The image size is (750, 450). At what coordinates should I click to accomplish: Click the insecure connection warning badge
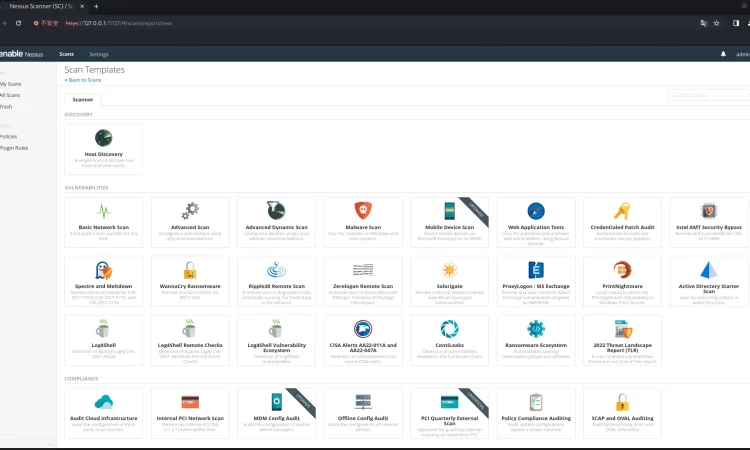pyautogui.click(x=46, y=23)
